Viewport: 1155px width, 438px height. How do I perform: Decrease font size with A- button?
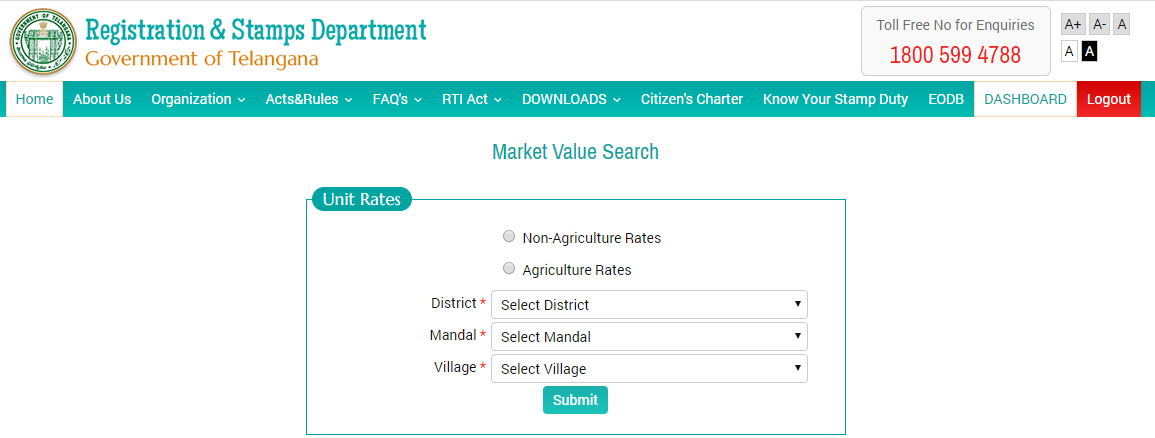click(x=1099, y=25)
